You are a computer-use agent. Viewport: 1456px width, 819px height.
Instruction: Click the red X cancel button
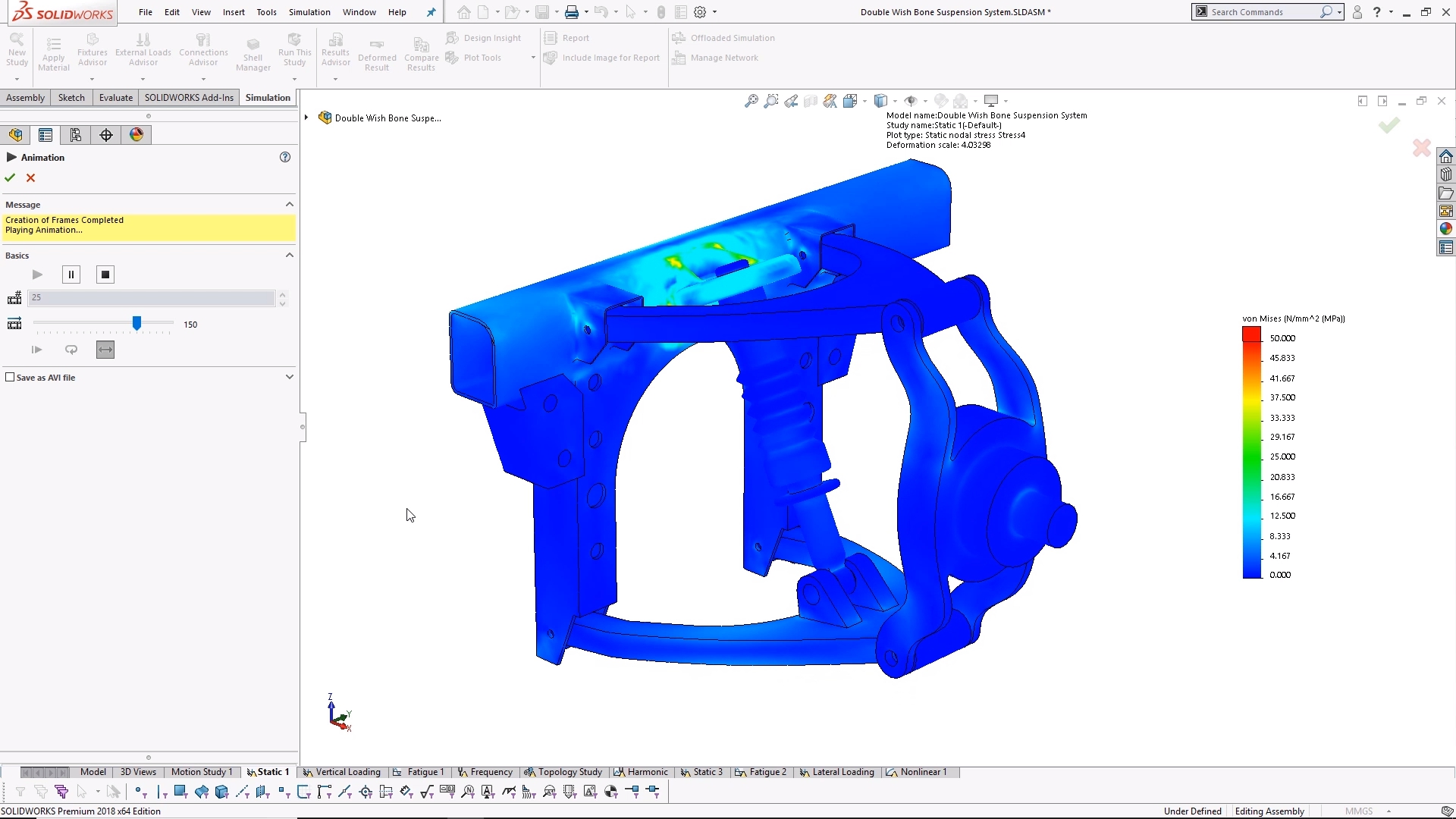point(30,177)
